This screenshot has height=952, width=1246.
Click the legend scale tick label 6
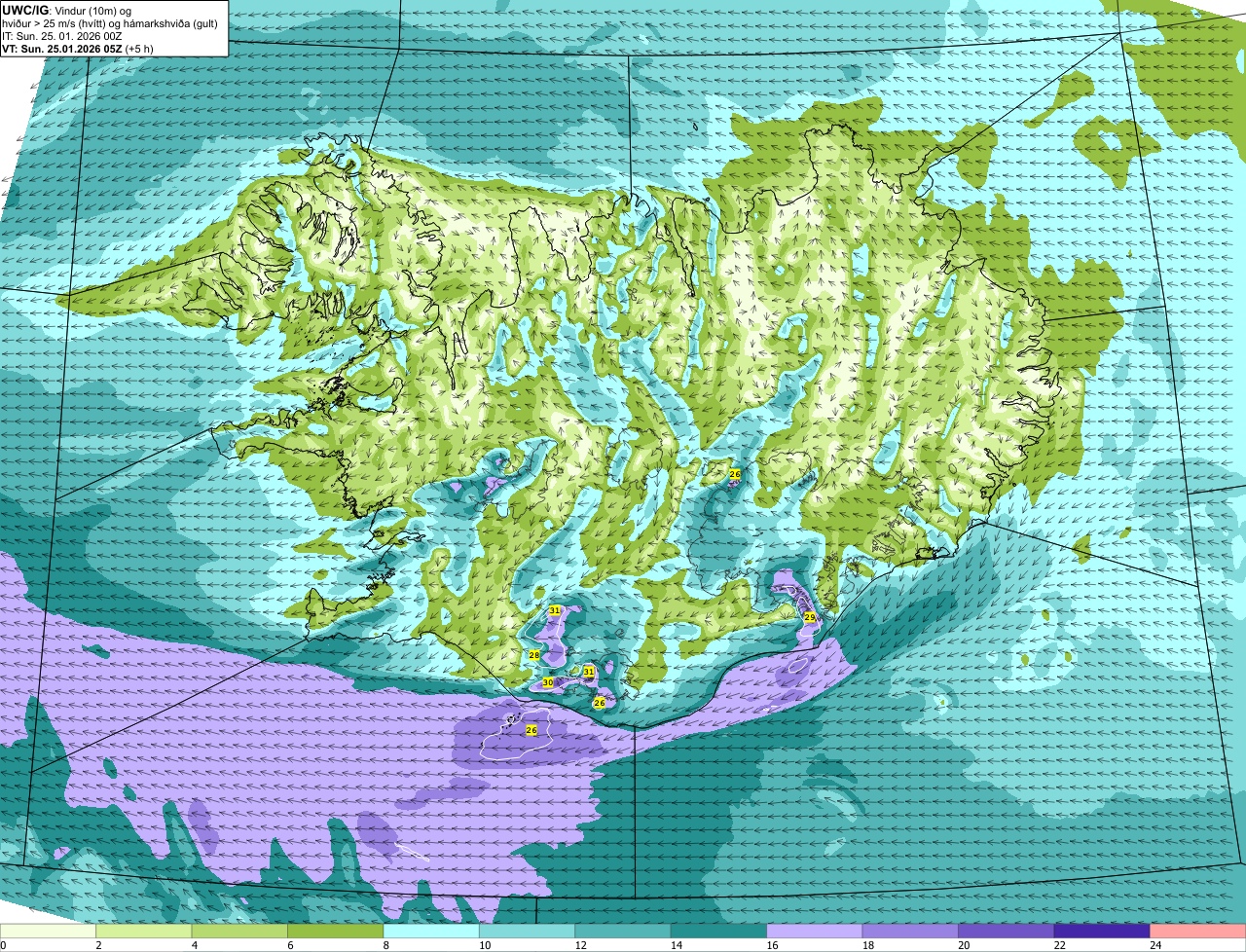click(x=290, y=945)
